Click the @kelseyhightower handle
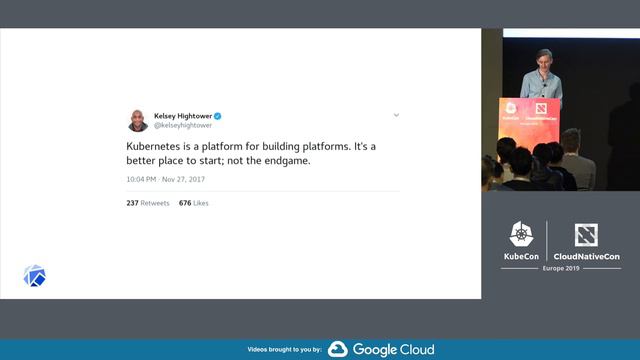 coord(183,125)
